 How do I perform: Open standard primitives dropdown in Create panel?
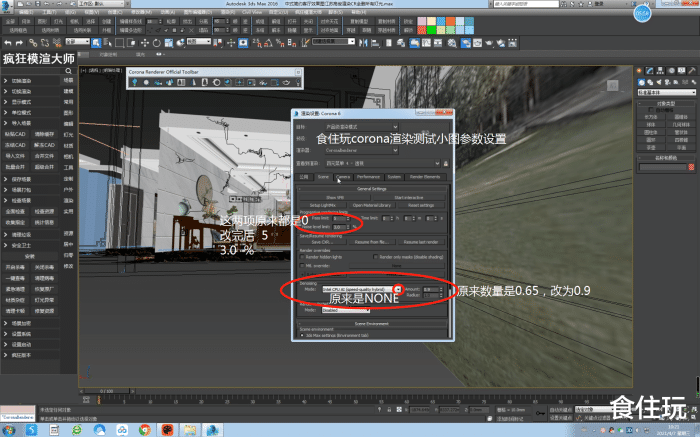point(667,92)
